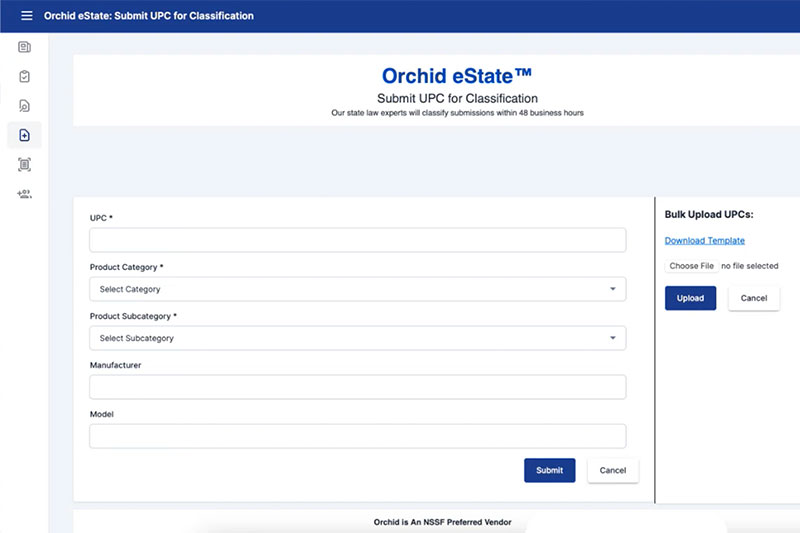
Task: Cancel the bulk upload
Action: tap(754, 298)
